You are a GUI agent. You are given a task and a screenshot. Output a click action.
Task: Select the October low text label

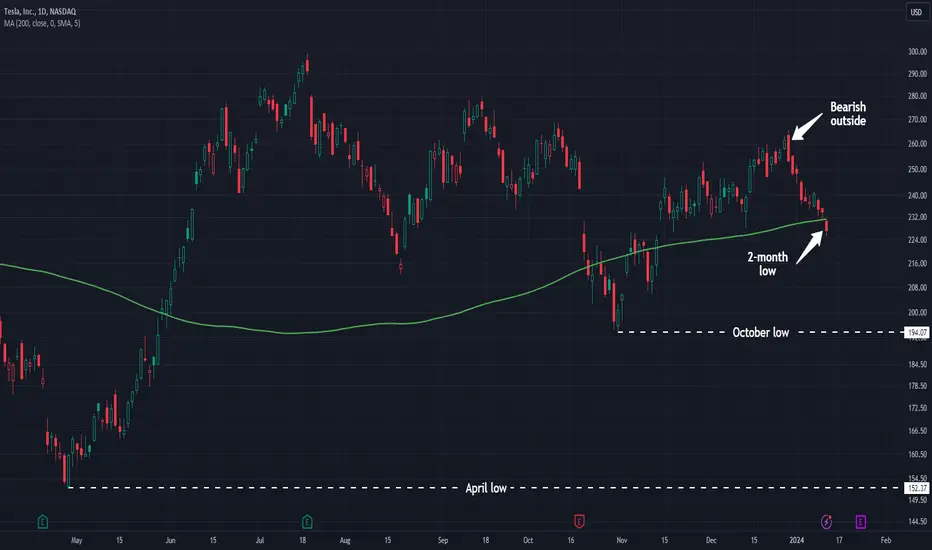(x=761, y=332)
